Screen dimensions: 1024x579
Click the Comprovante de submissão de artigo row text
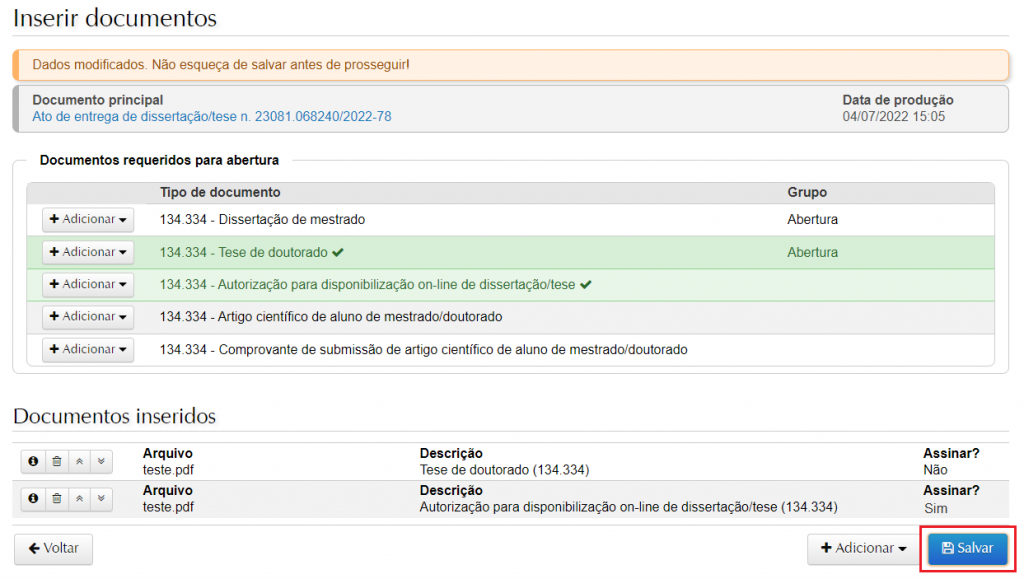[423, 349]
